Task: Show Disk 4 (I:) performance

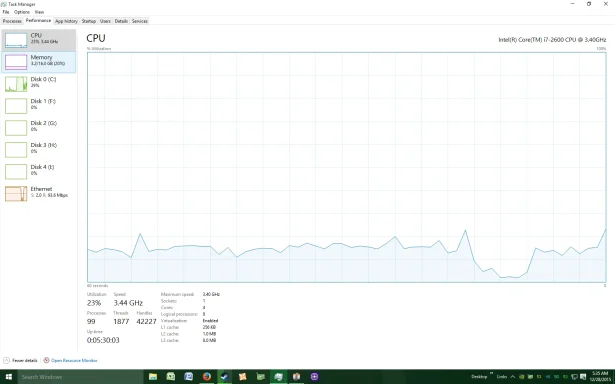Action: 38,172
